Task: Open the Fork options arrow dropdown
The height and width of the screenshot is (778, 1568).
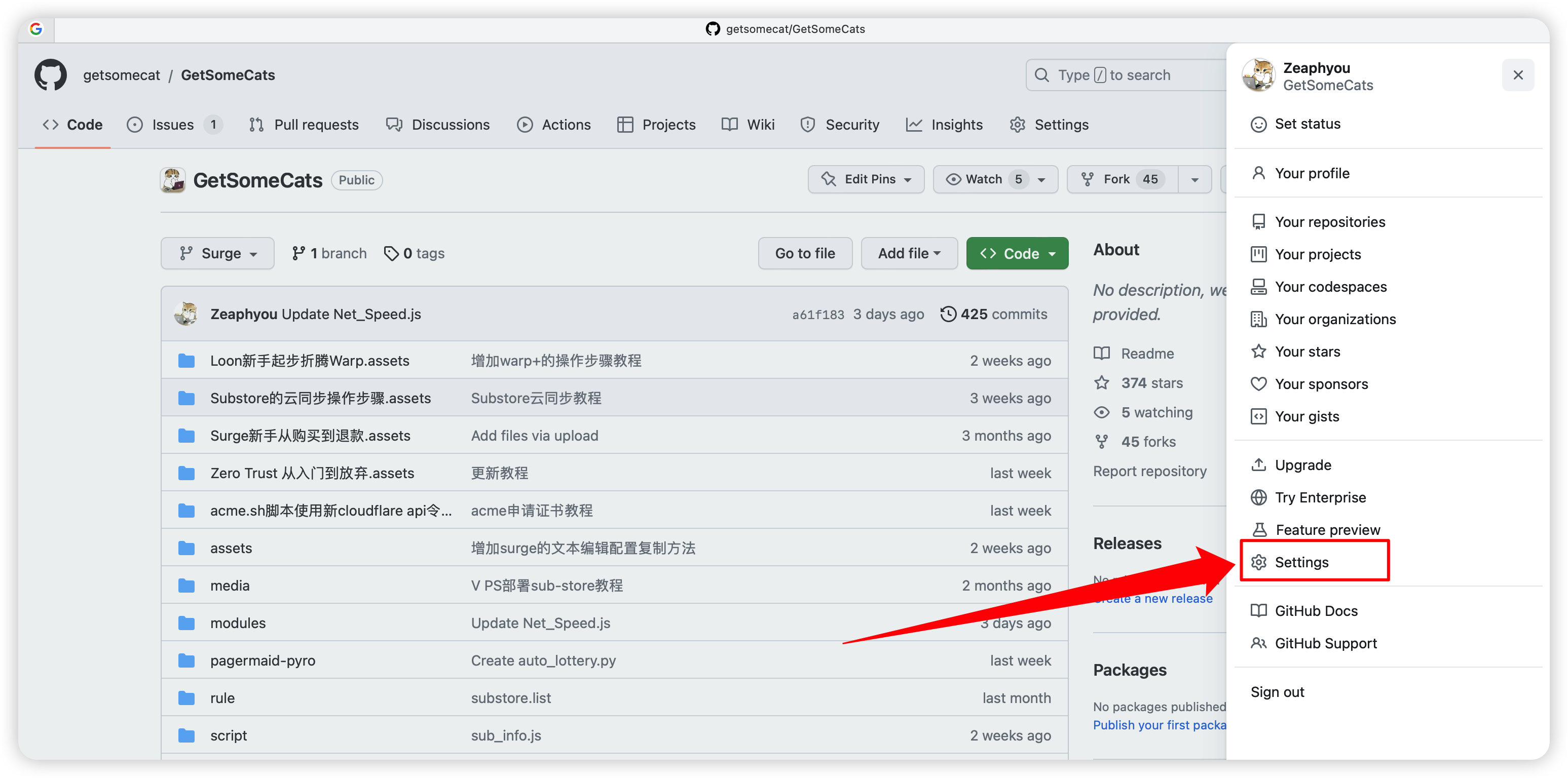Action: [x=1194, y=179]
